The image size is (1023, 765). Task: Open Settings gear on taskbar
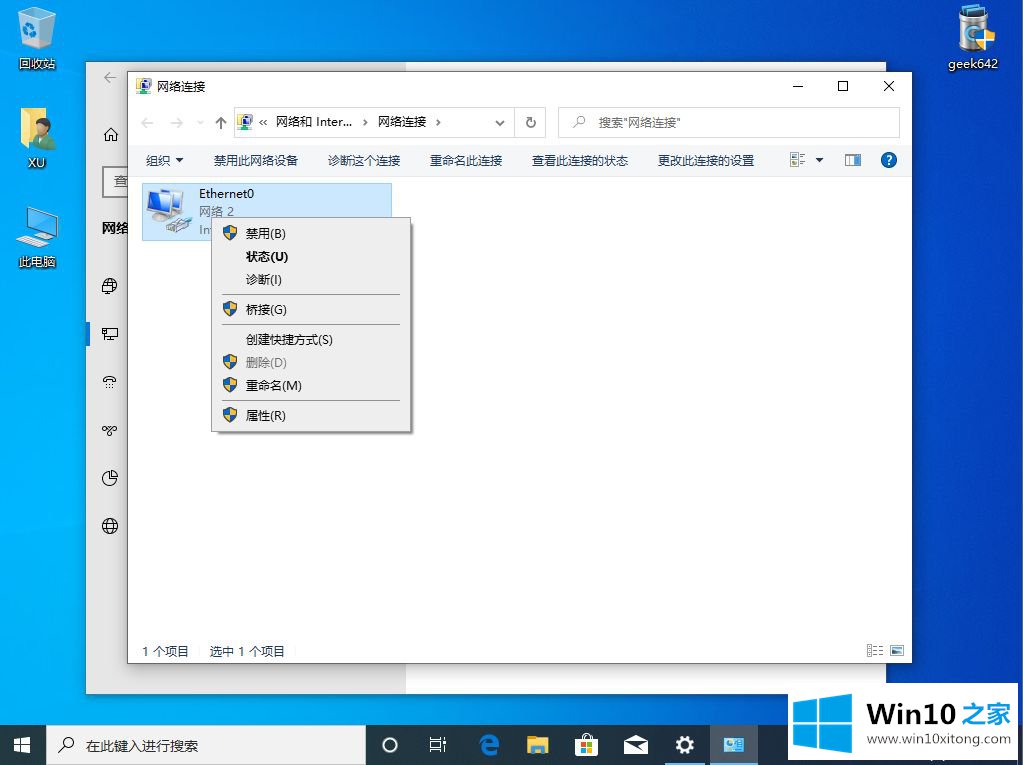click(x=684, y=745)
